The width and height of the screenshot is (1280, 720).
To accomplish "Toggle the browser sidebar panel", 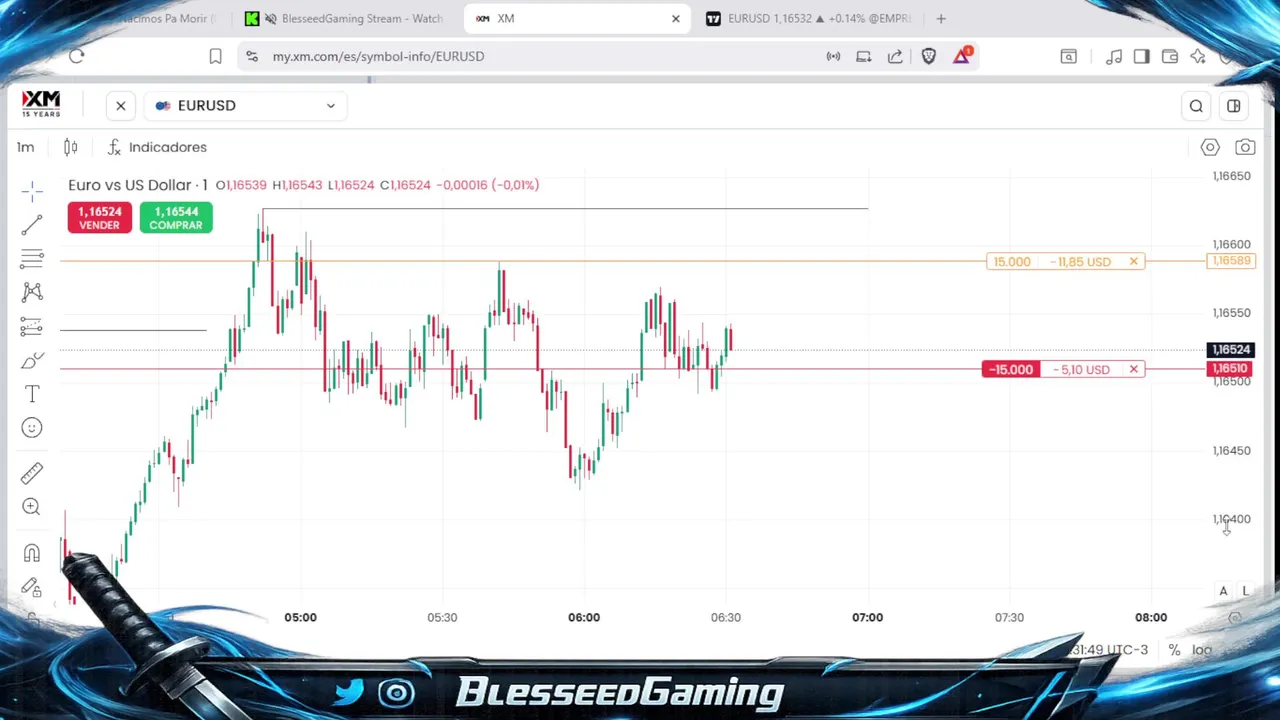I will click(x=1142, y=56).
